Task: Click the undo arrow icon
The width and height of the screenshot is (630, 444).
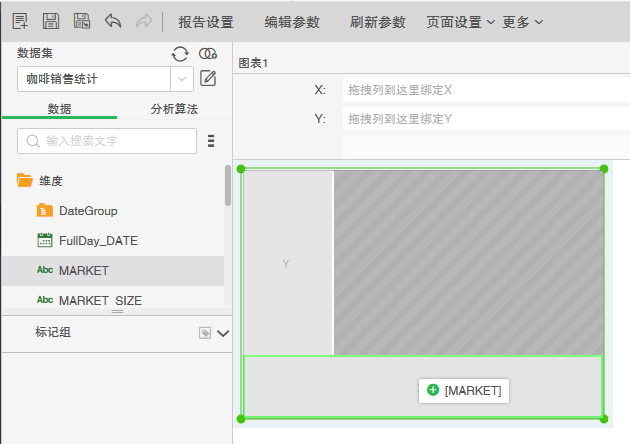Action: point(113,21)
